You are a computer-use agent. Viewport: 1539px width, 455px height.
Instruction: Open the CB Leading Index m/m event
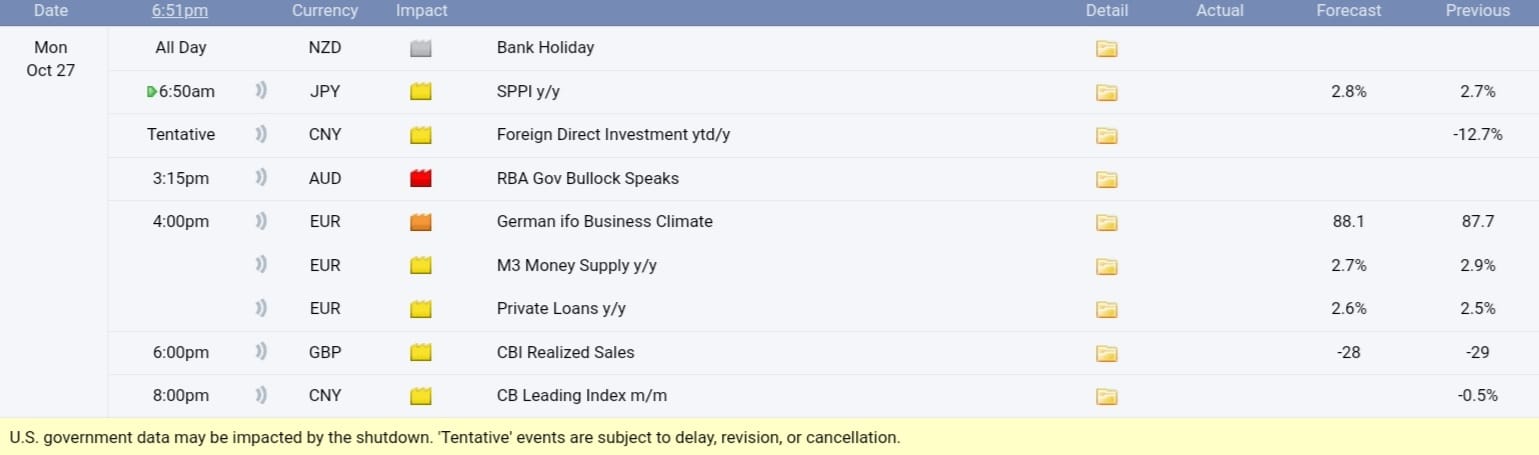[581, 396]
